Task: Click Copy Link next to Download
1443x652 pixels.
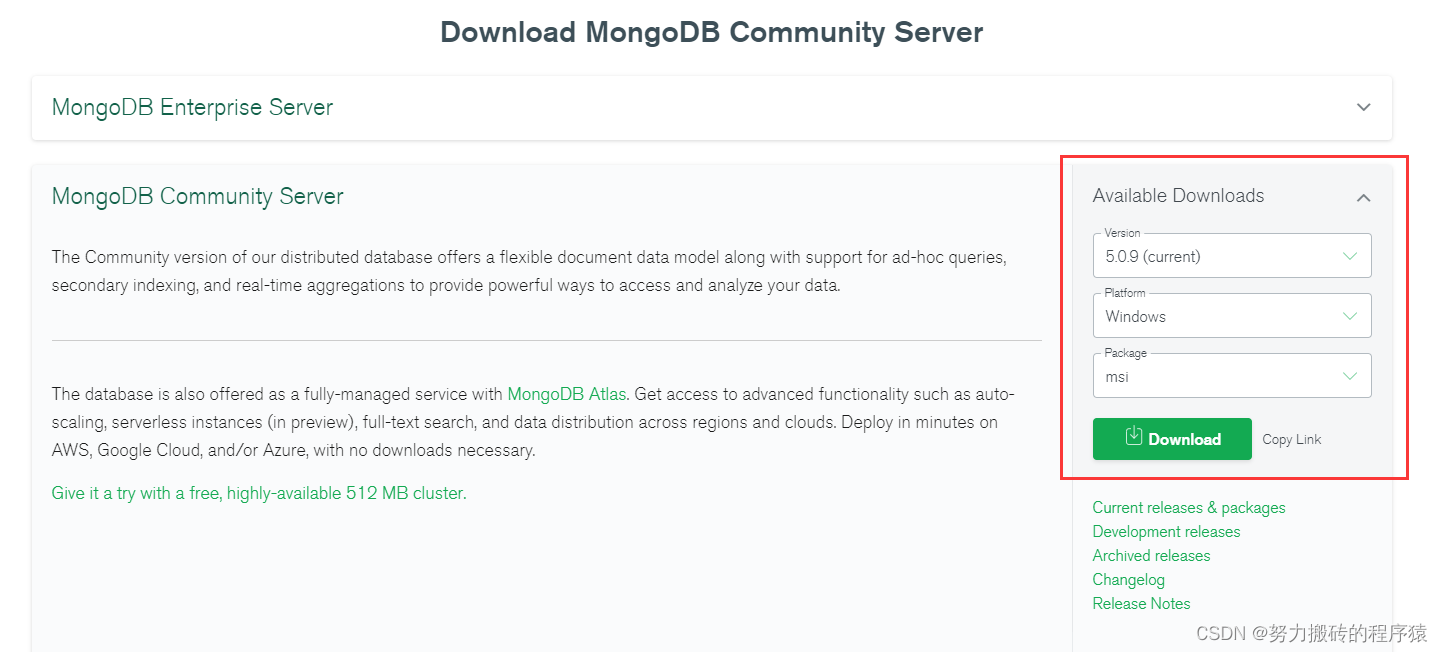Action: (1291, 440)
